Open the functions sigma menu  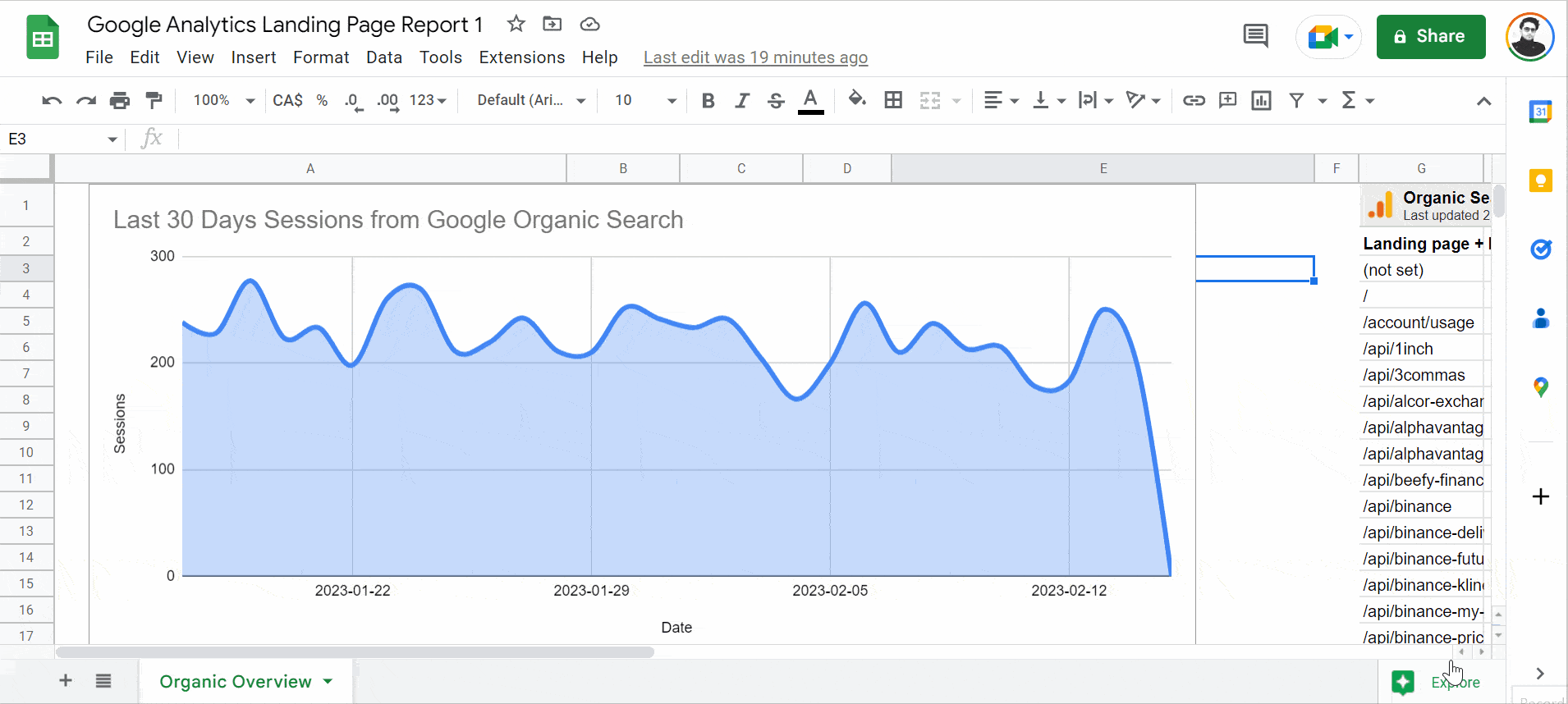pyautogui.click(x=1357, y=100)
